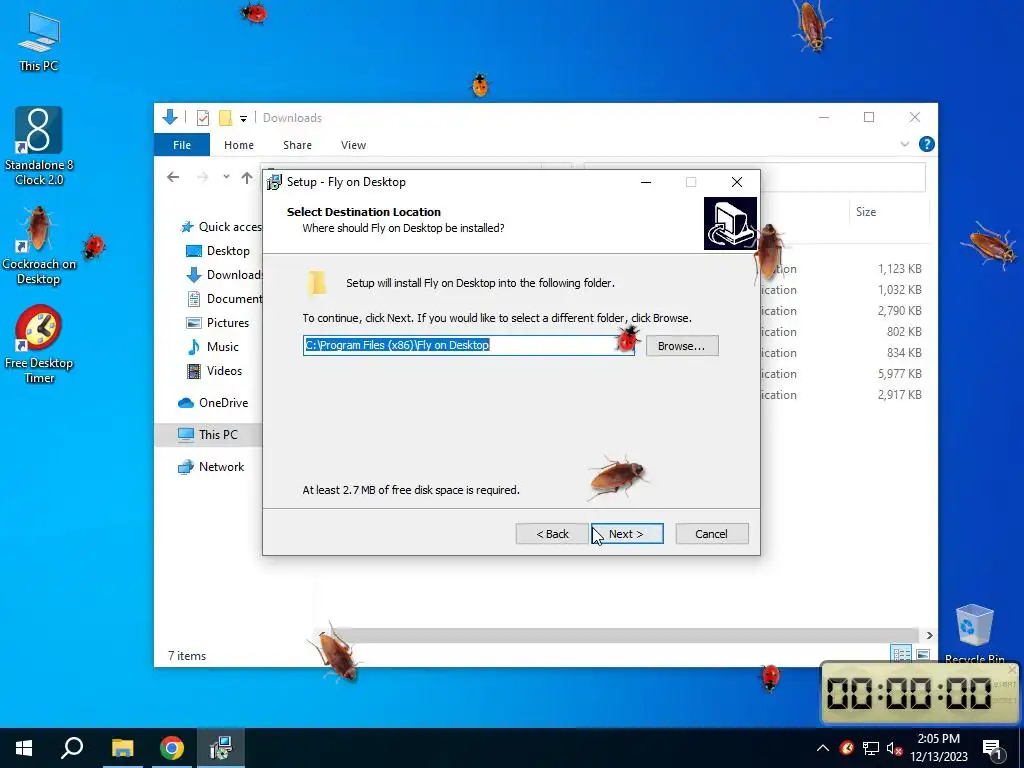Open recent locations dropdown in Explorer

pyautogui.click(x=226, y=177)
